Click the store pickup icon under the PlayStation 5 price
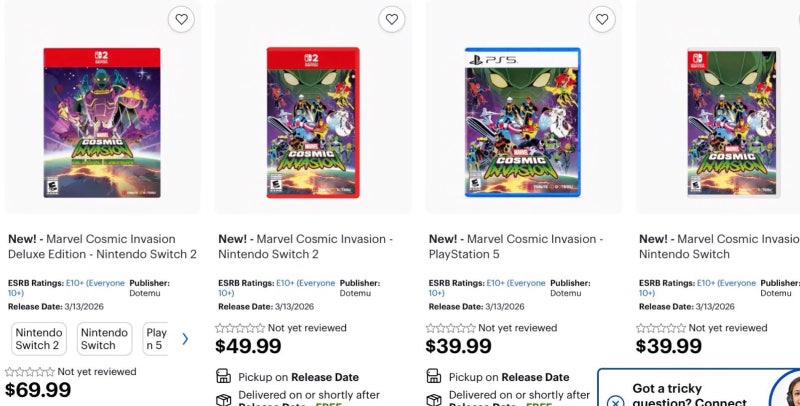The height and width of the screenshot is (406, 800). pyautogui.click(x=434, y=377)
